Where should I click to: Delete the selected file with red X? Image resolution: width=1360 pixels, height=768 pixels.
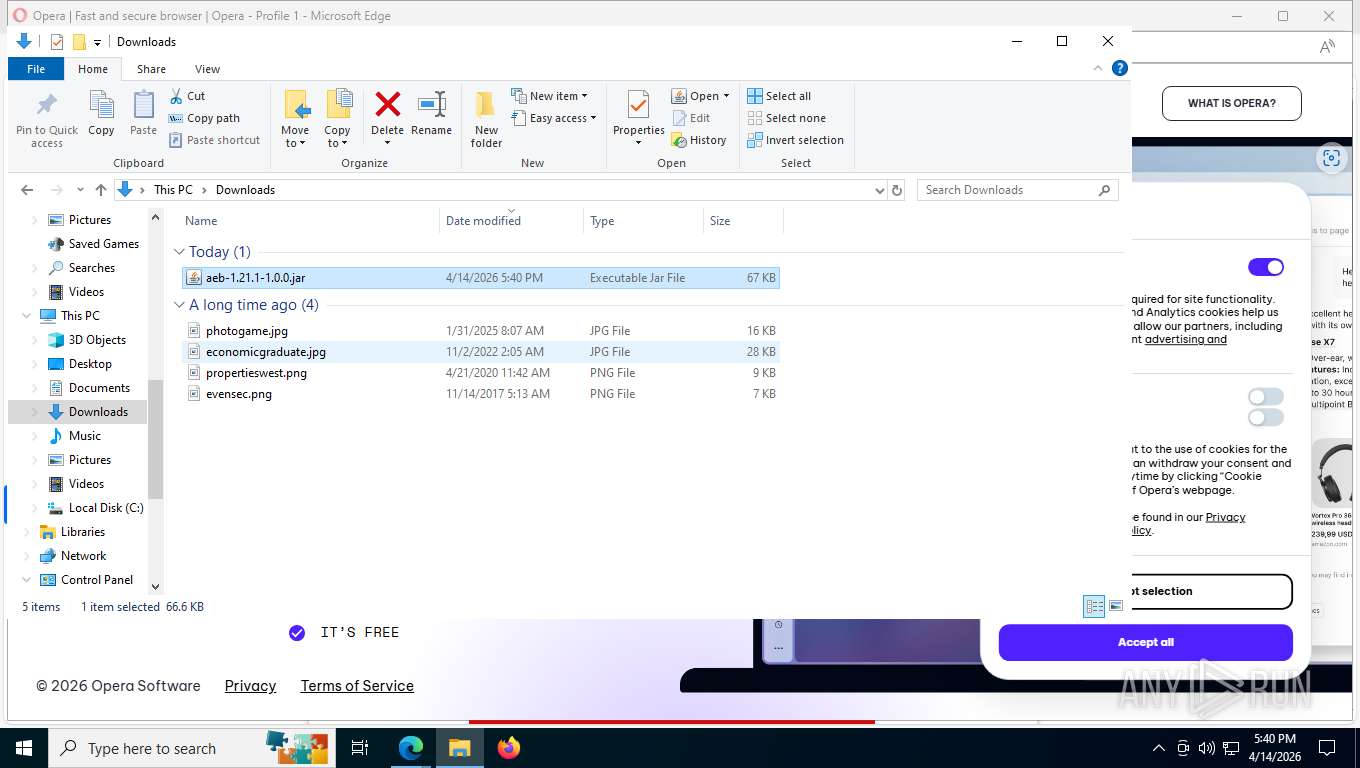point(387,119)
